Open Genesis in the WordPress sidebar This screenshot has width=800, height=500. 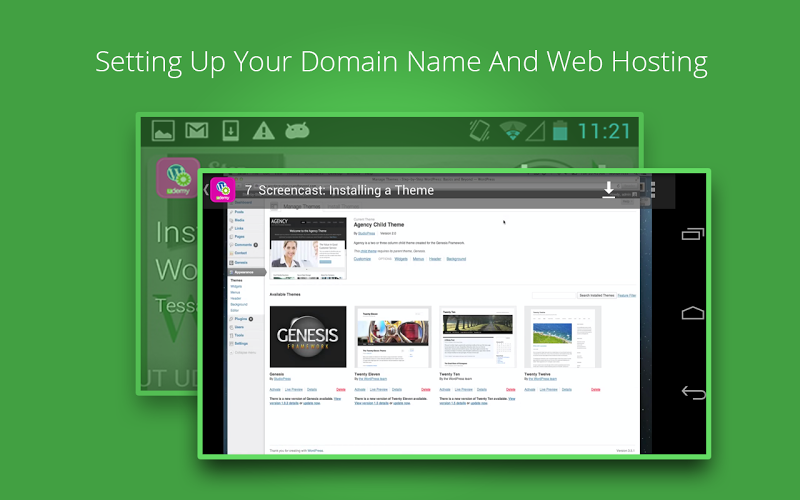(x=241, y=263)
